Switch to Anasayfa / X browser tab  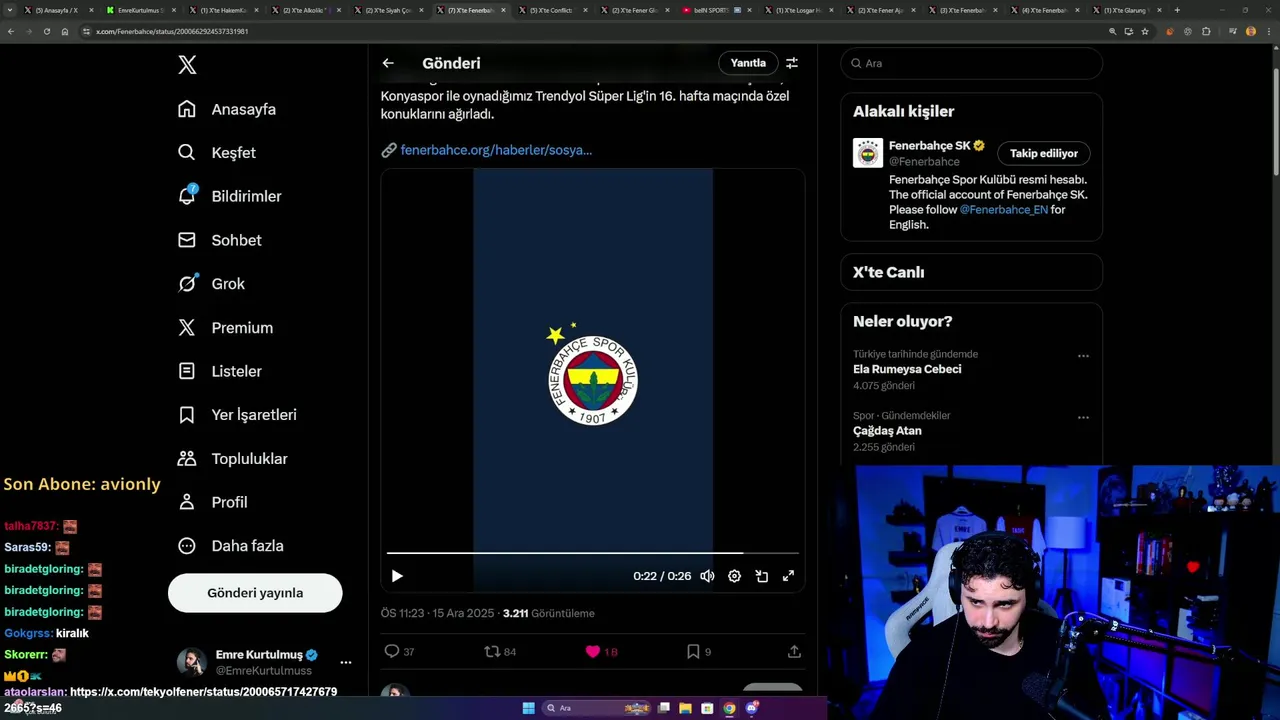coord(57,10)
